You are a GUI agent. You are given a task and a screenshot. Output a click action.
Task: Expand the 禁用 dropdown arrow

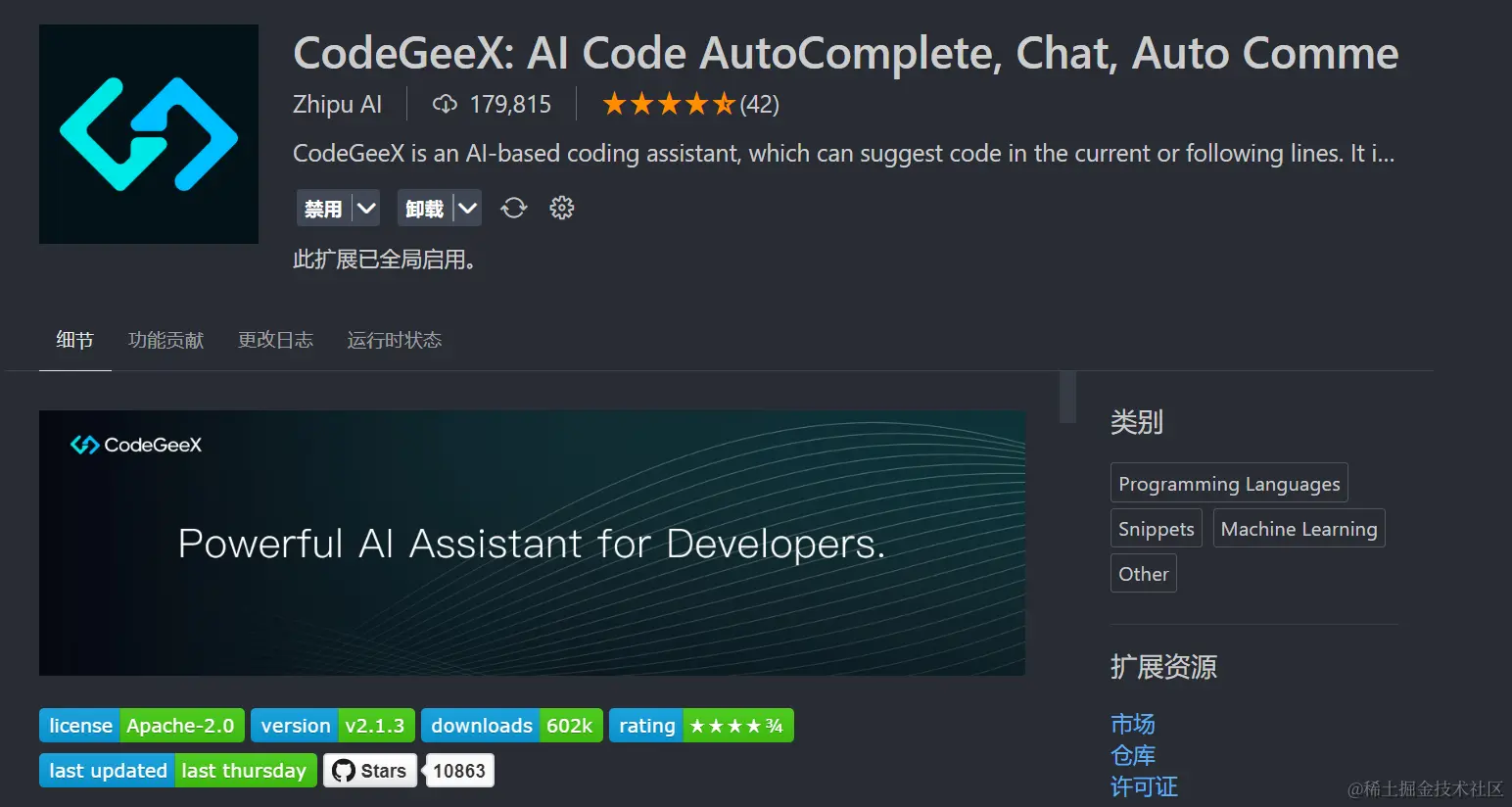click(x=366, y=208)
